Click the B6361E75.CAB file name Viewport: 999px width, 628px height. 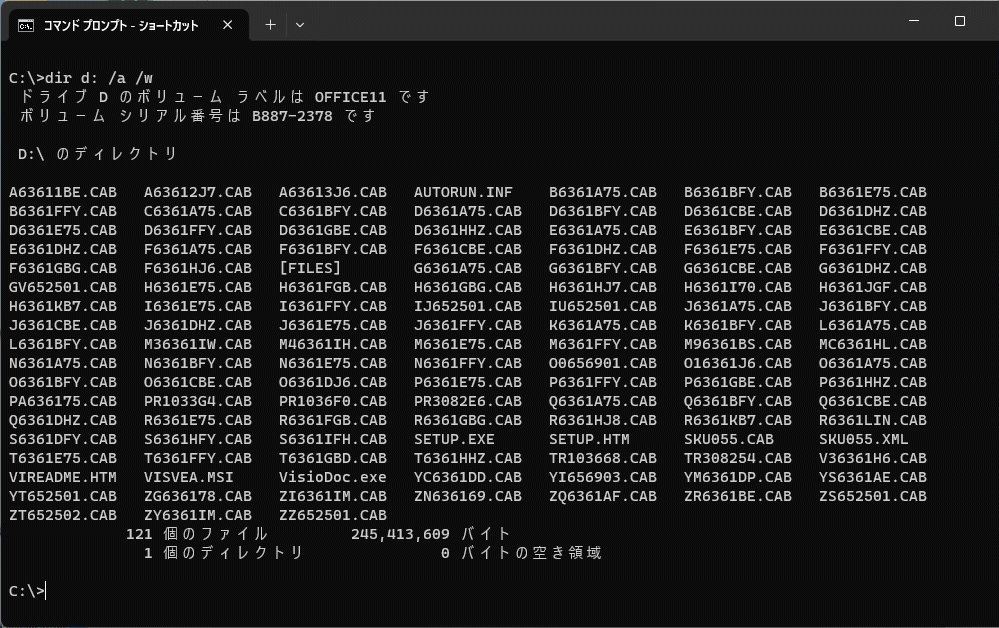coord(873,192)
